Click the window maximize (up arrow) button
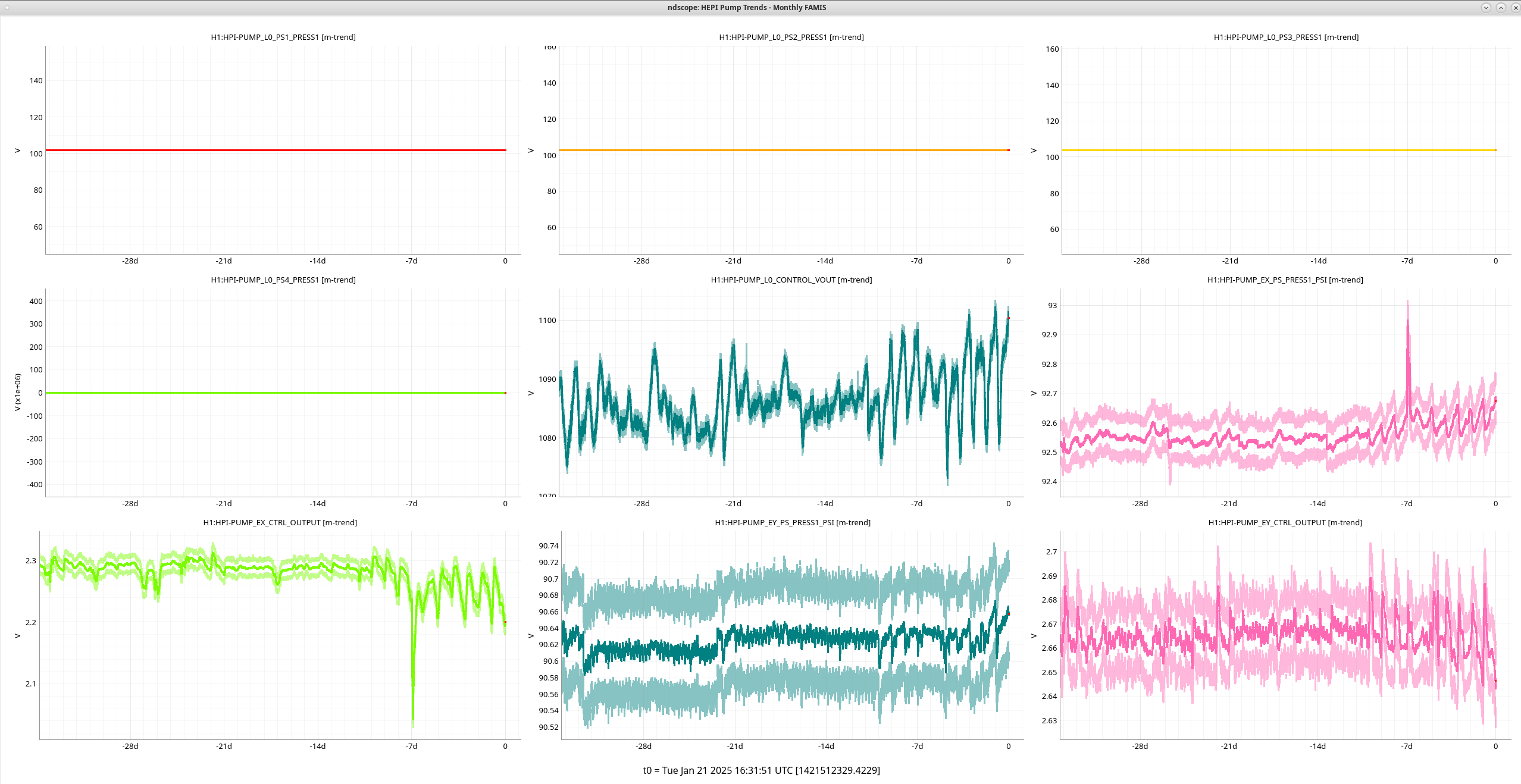The width and height of the screenshot is (1521, 784). pyautogui.click(x=1501, y=8)
